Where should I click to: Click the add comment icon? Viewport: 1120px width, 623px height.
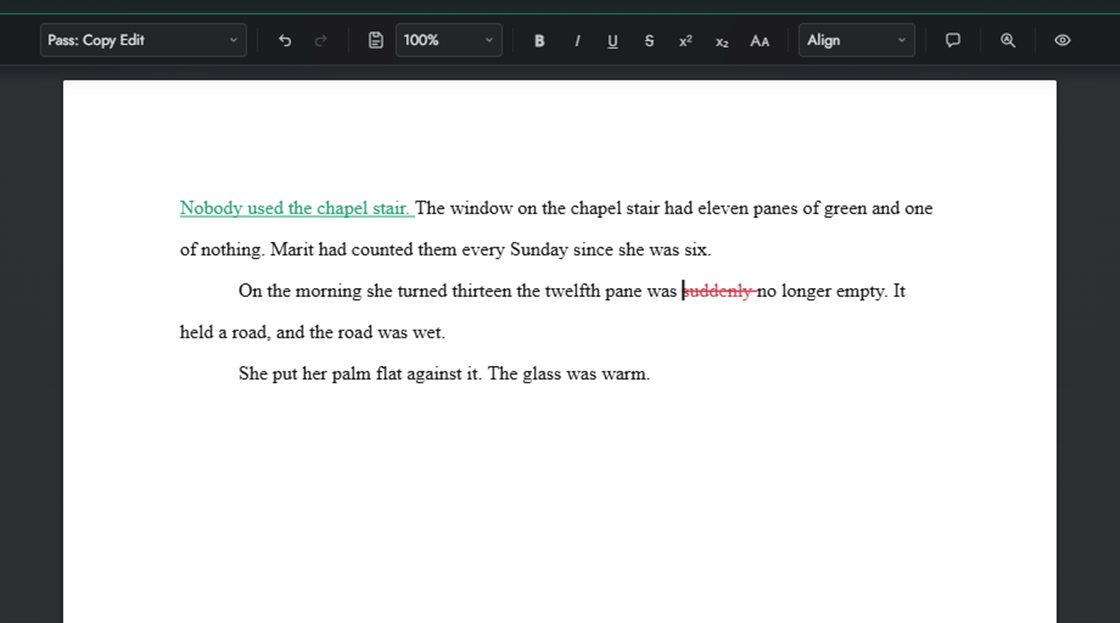(x=953, y=40)
